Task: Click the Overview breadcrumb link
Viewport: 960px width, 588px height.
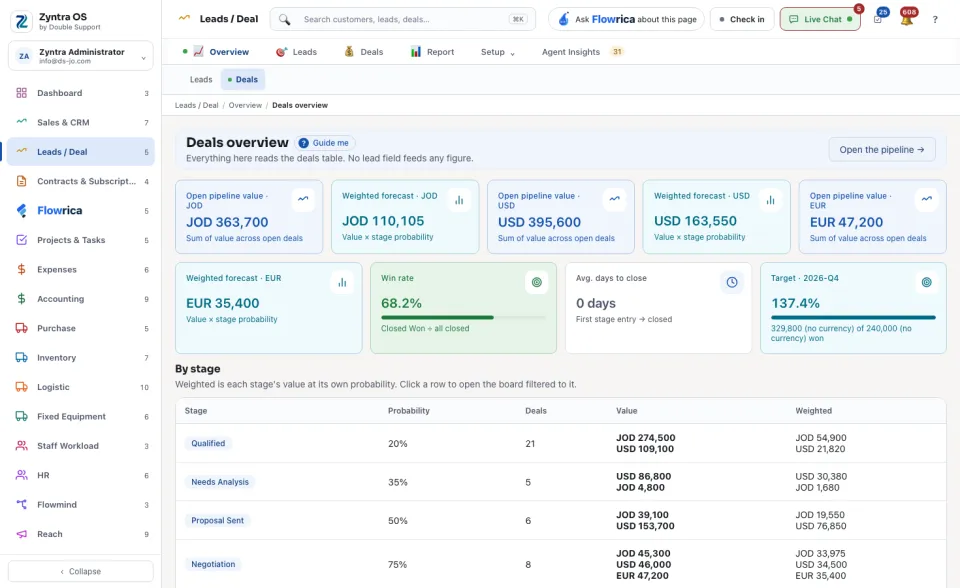Action: 245,105
